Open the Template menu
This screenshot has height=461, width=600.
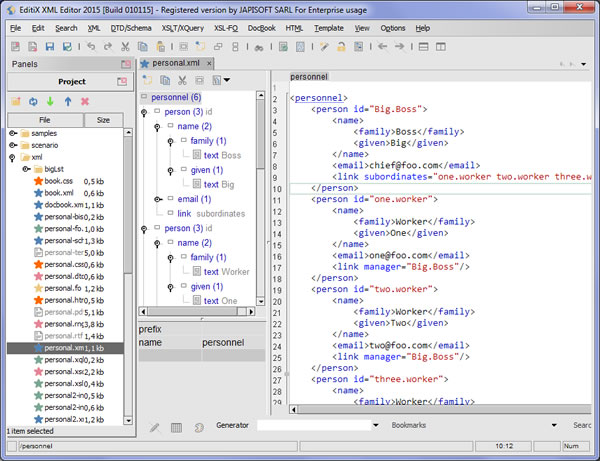[x=329, y=28]
